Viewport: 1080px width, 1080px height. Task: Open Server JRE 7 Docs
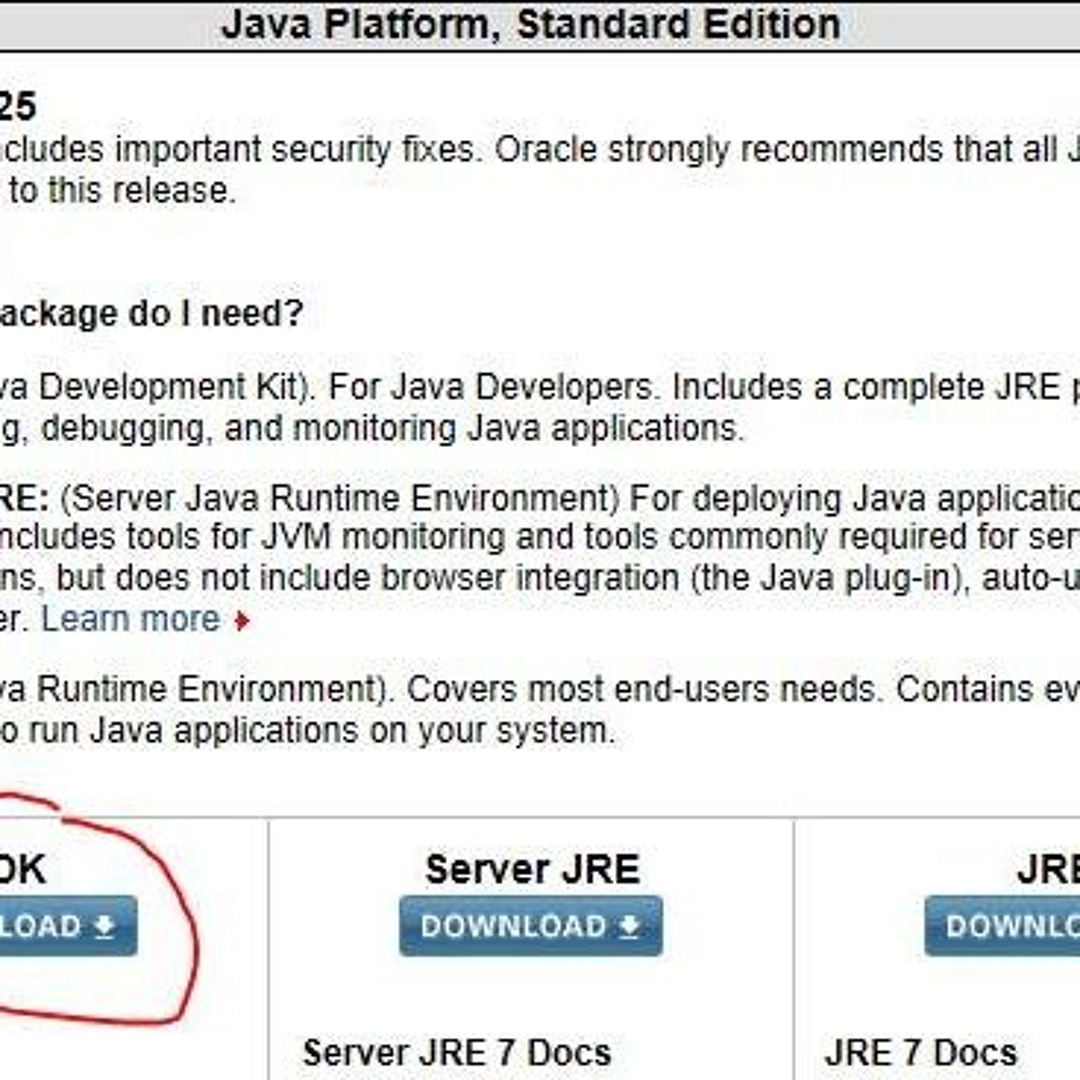point(455,1052)
